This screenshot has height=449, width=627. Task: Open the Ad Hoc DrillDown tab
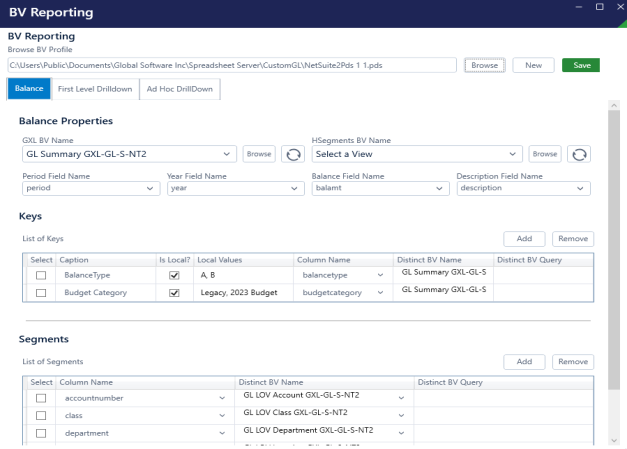[x=180, y=89]
